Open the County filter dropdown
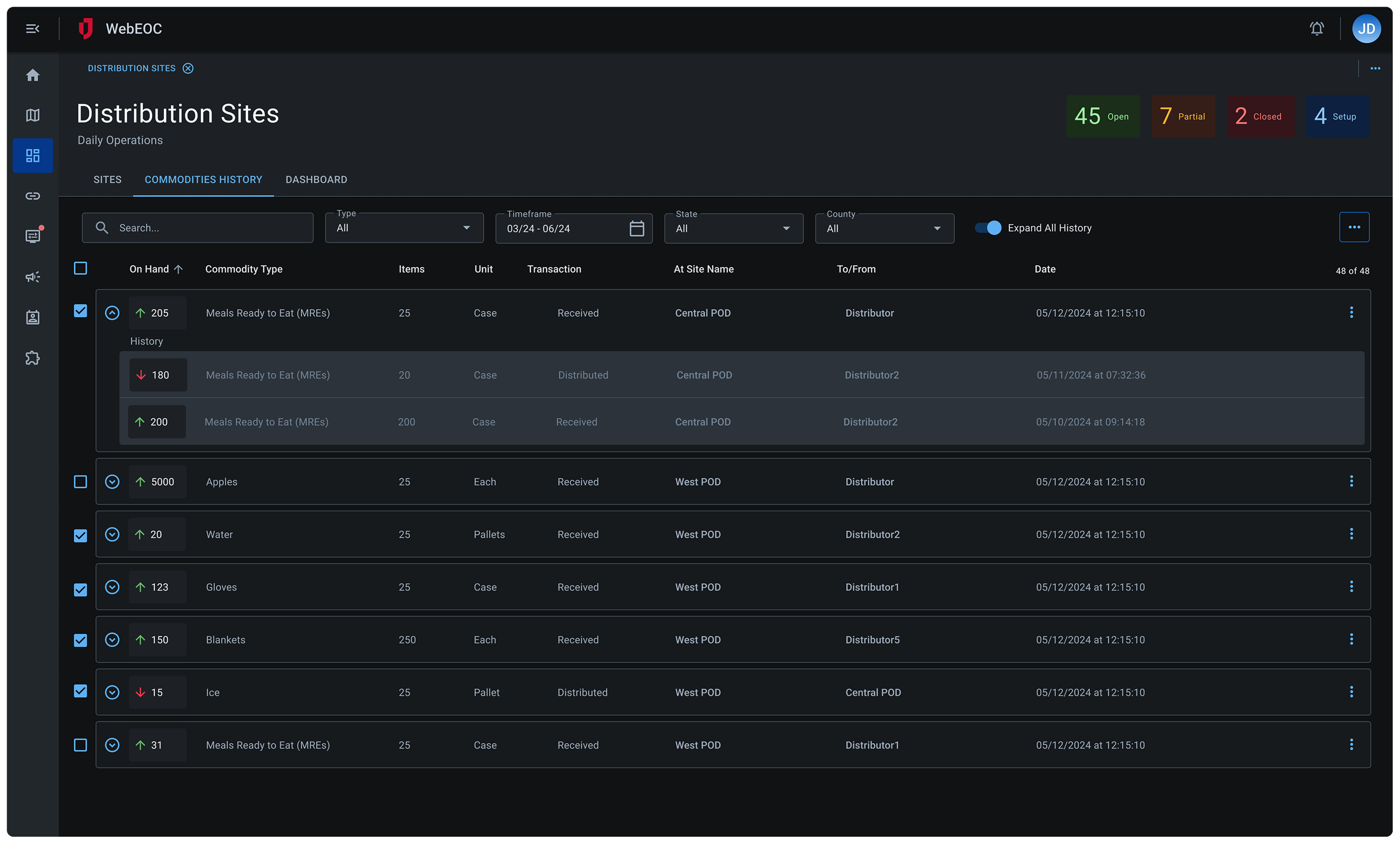 884,228
